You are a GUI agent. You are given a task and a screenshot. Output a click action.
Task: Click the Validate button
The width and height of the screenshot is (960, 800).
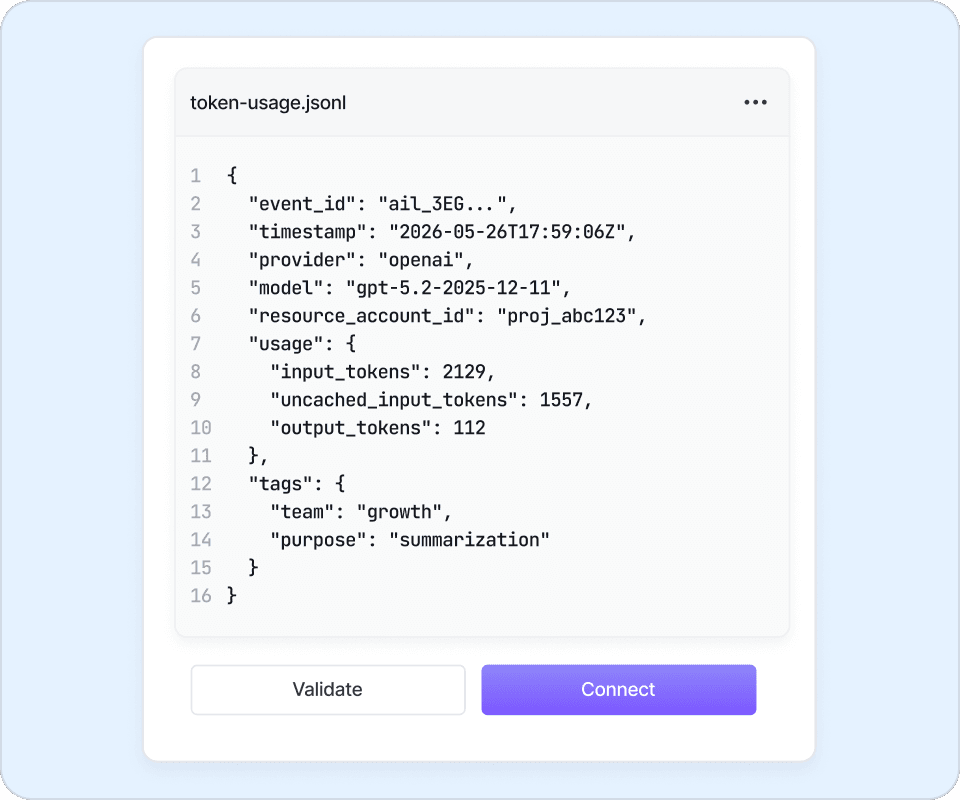(x=328, y=690)
